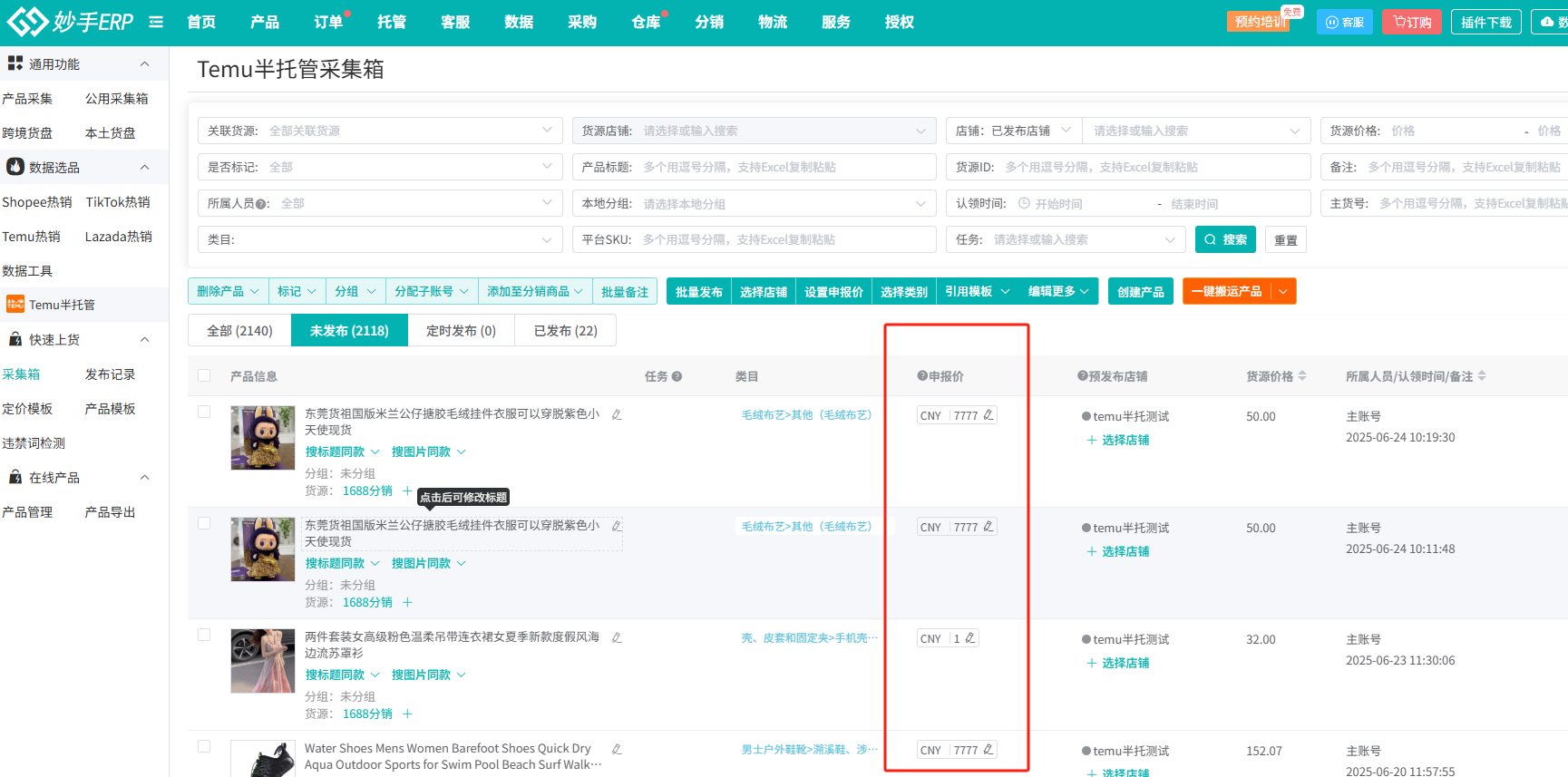
Task: Check second 东莞货 product row checkbox
Action: click(204, 523)
